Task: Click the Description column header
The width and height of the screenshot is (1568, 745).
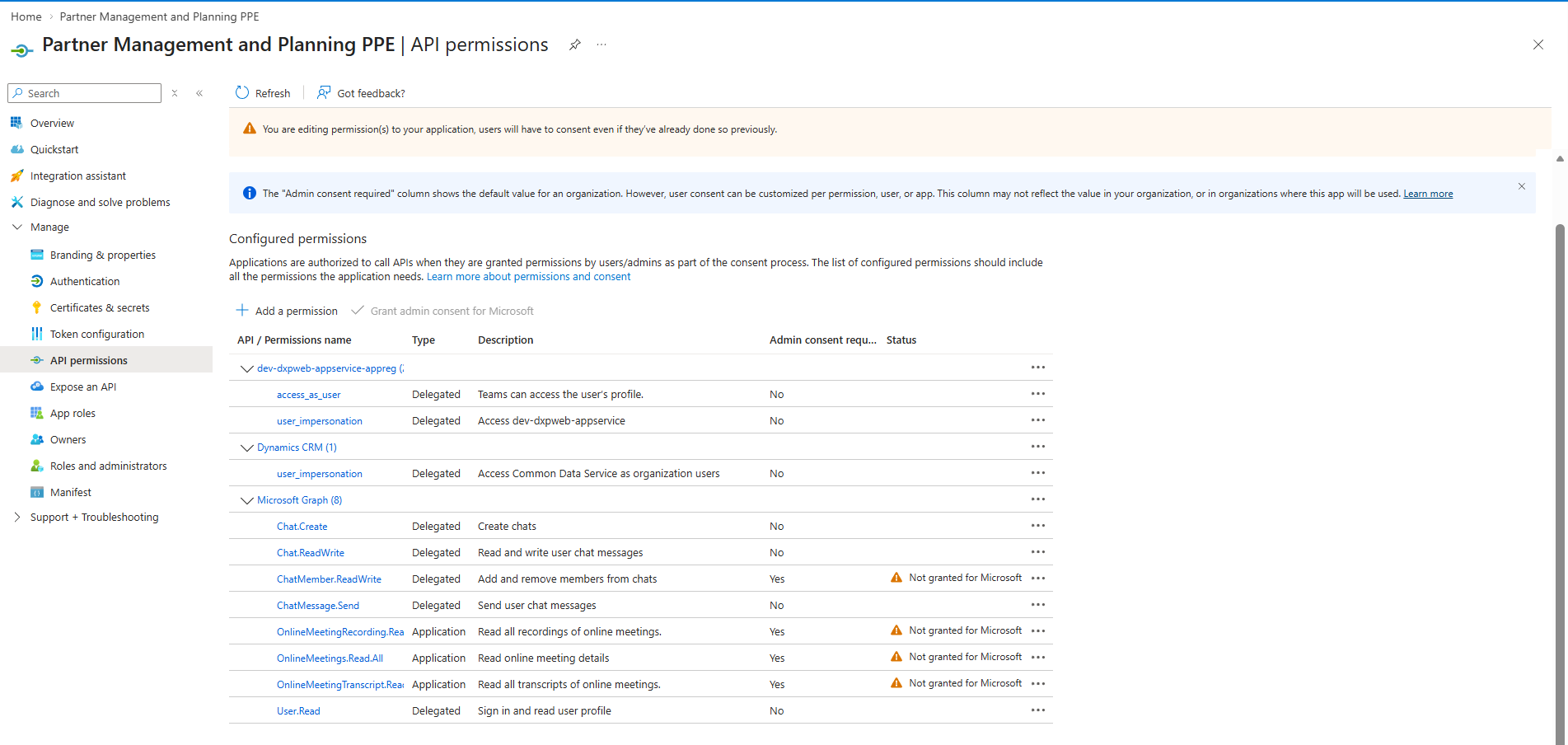Action: click(506, 340)
